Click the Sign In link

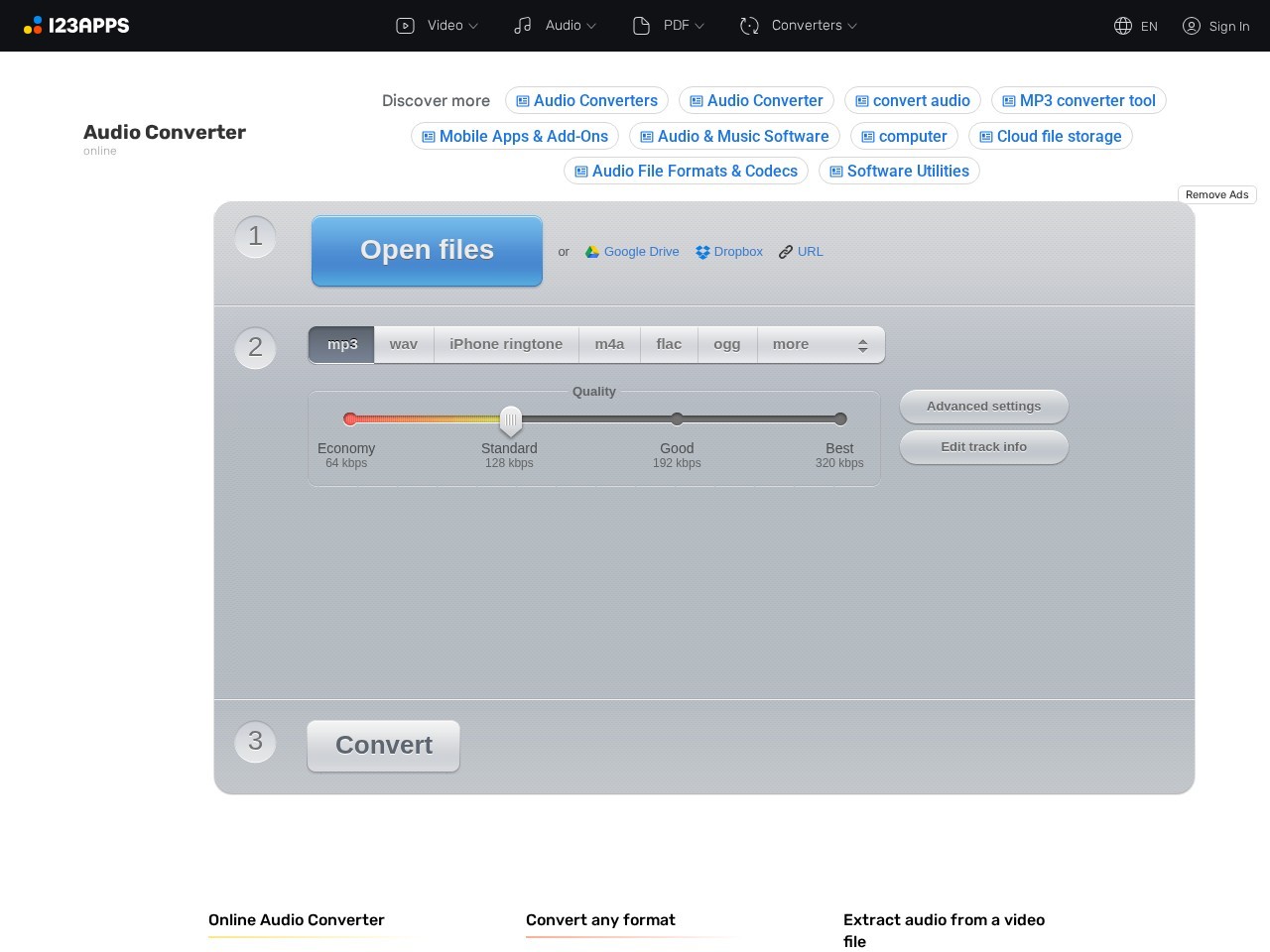tap(1229, 27)
